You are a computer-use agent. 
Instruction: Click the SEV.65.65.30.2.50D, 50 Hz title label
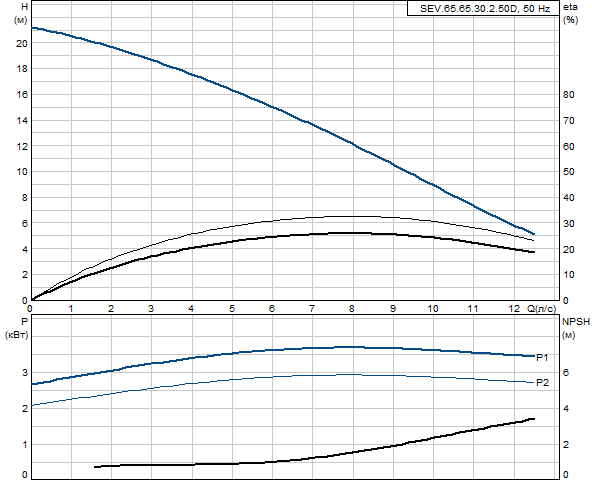[484, 9]
